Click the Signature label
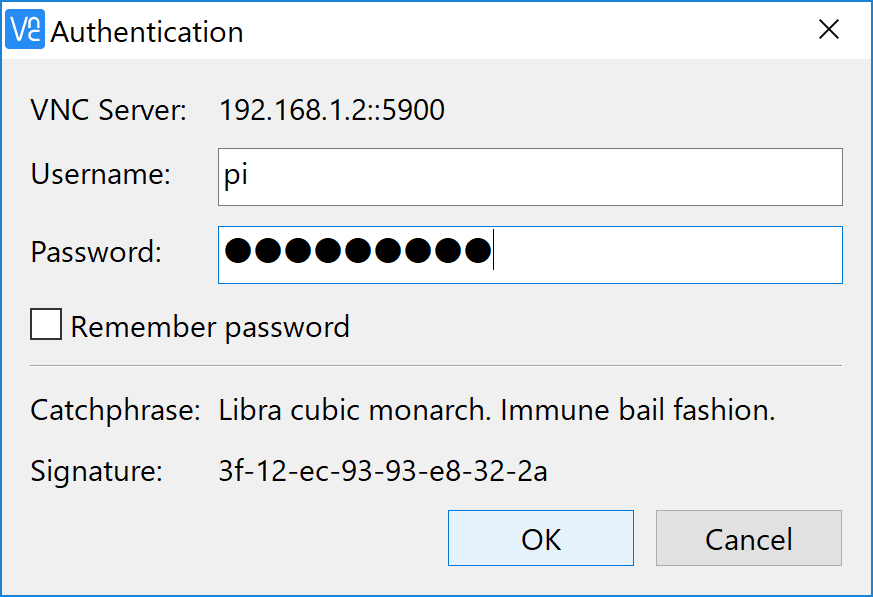 pos(100,471)
